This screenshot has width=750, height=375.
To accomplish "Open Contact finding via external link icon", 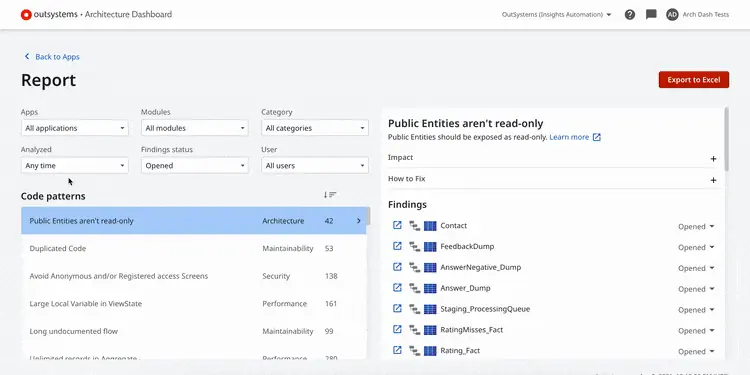I will [x=397, y=225].
